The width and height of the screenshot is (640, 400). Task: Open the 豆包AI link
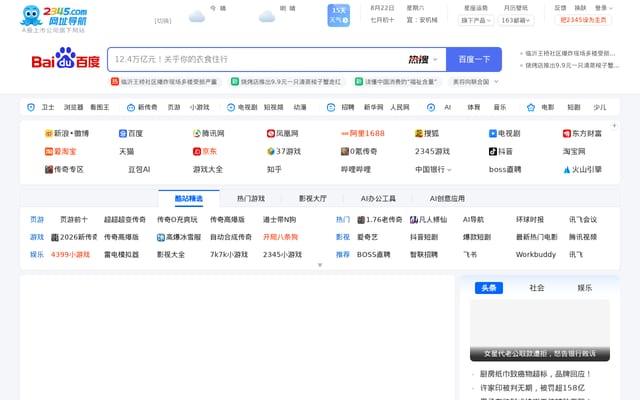[x=139, y=169]
